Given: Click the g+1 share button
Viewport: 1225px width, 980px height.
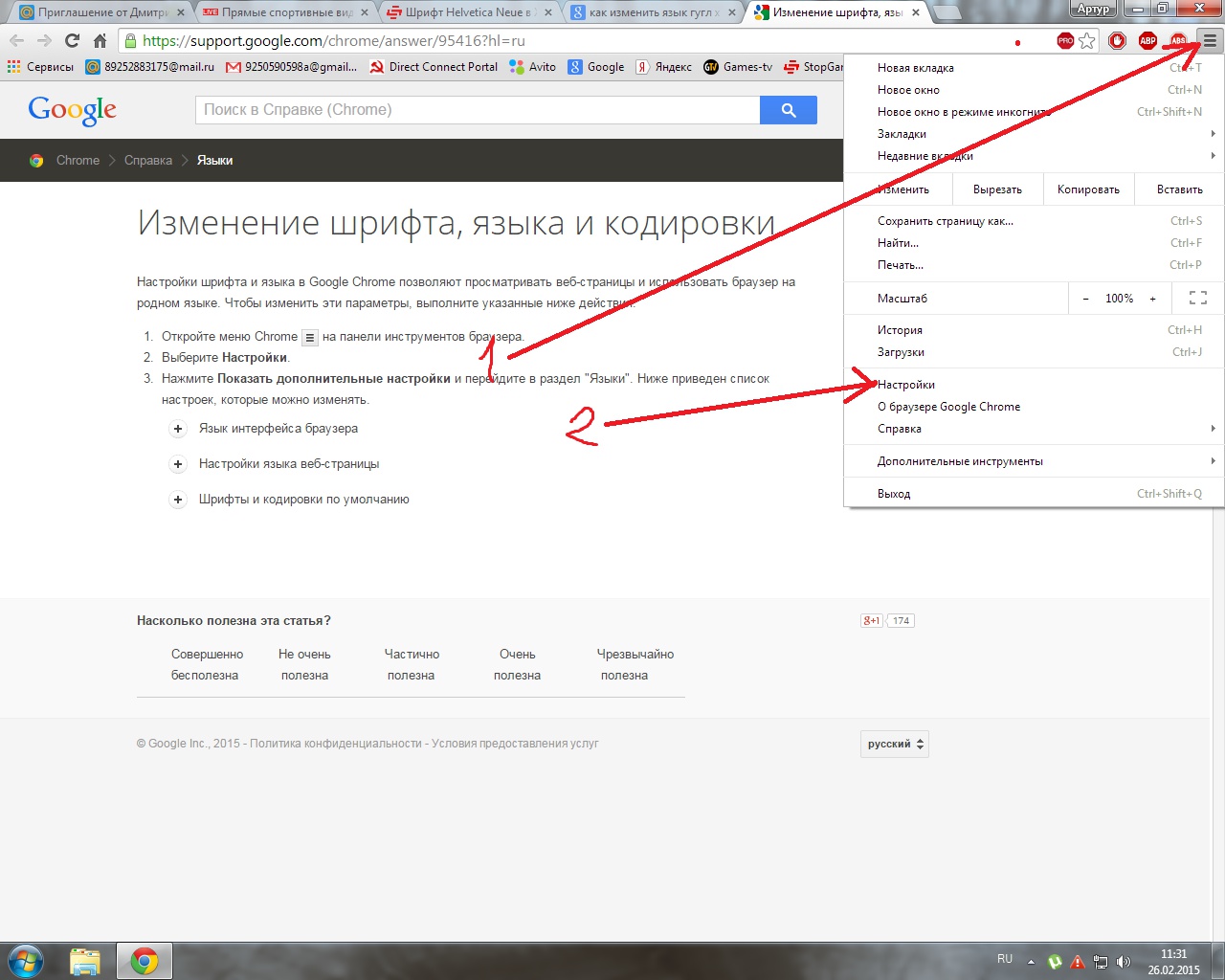Looking at the screenshot, I should pyautogui.click(x=871, y=620).
